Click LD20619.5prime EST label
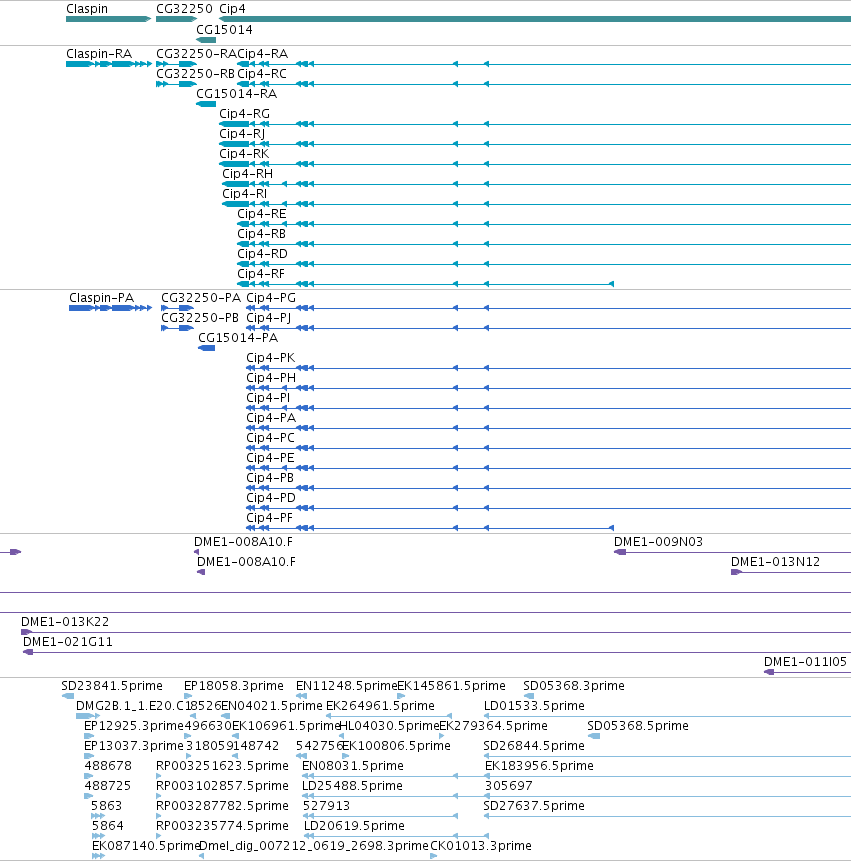This screenshot has height=861, width=851. 354,826
